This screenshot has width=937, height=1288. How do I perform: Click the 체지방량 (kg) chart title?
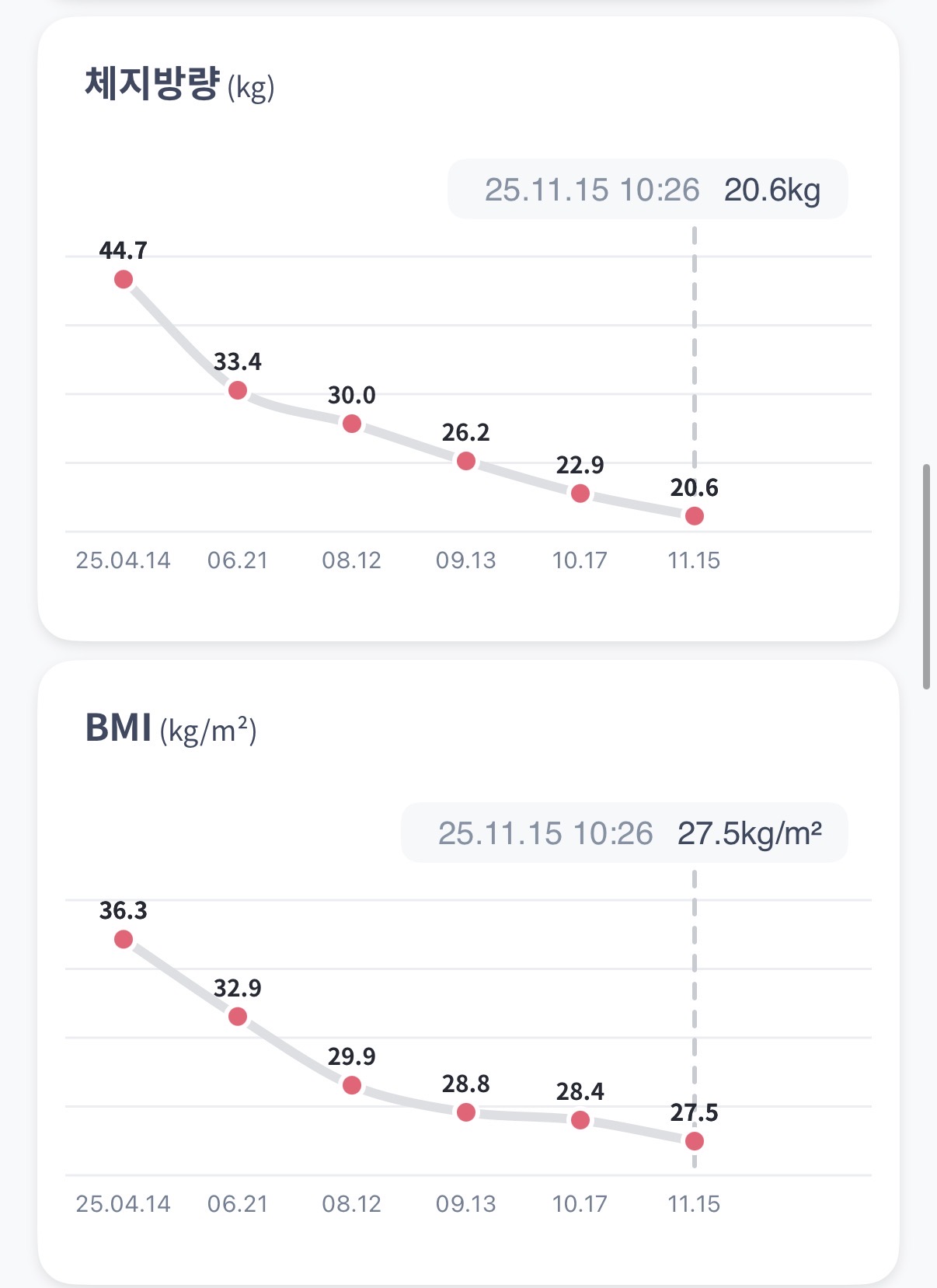179,84
